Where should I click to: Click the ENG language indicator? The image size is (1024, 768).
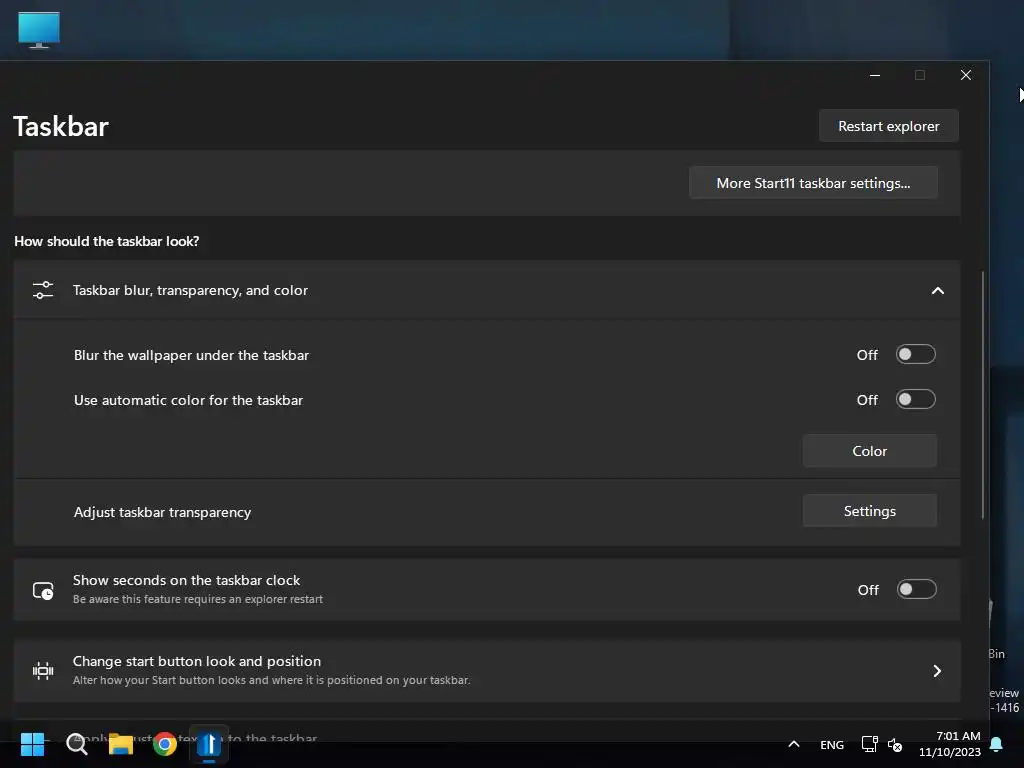pyautogui.click(x=832, y=744)
